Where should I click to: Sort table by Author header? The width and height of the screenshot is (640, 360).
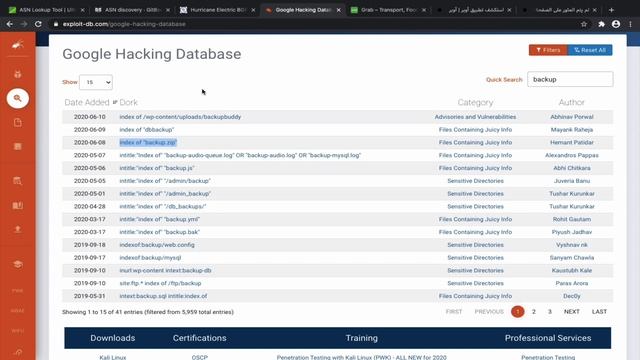point(571,102)
